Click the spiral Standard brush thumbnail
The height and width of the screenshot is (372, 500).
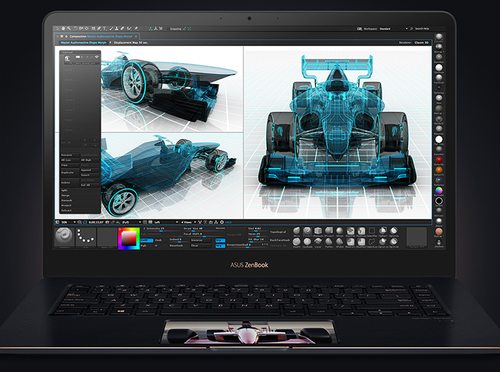click(64, 236)
